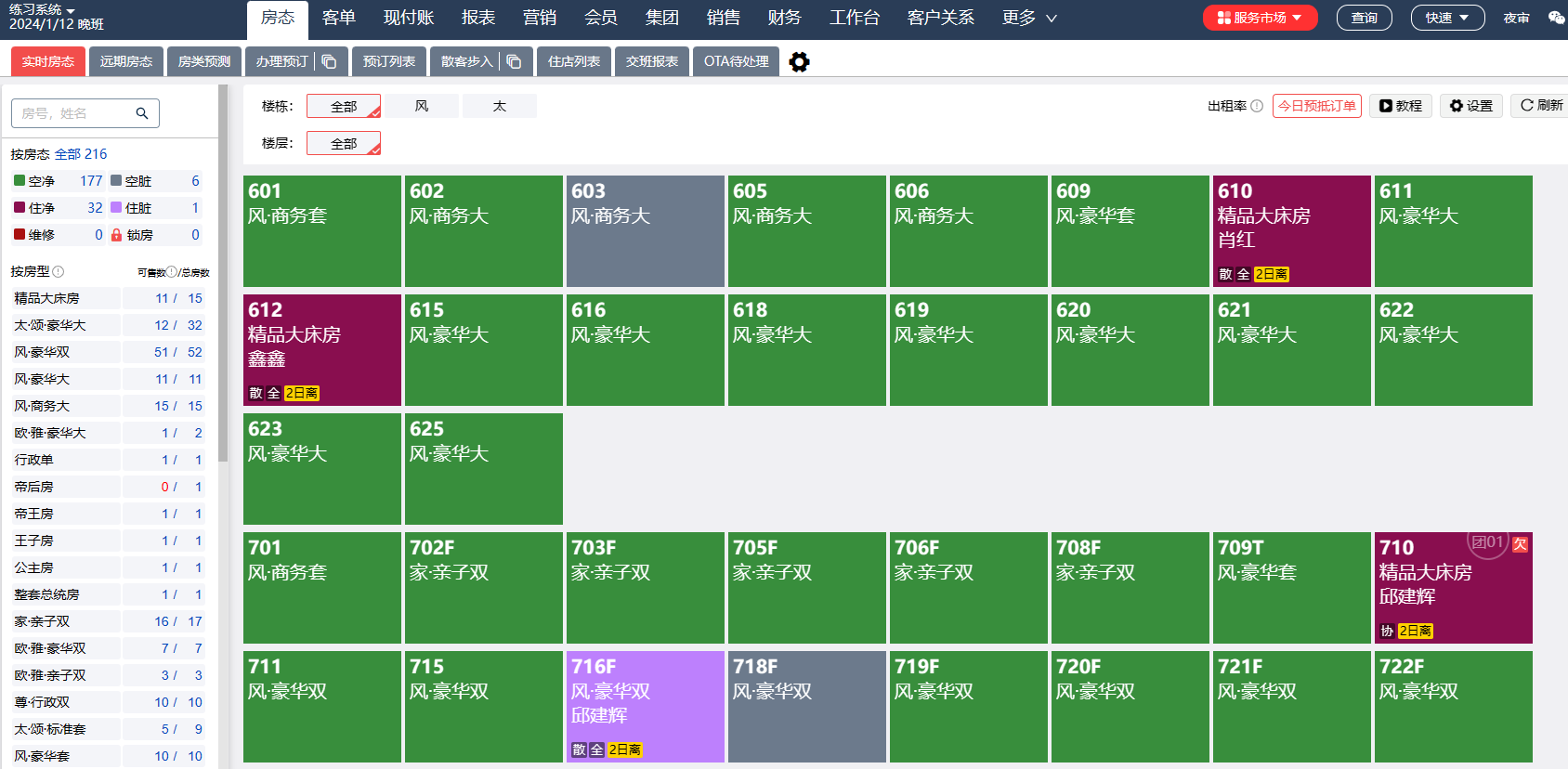Viewport: 1568px width, 769px height.
Task: Open the 快速 dropdown
Action: pos(1447,18)
